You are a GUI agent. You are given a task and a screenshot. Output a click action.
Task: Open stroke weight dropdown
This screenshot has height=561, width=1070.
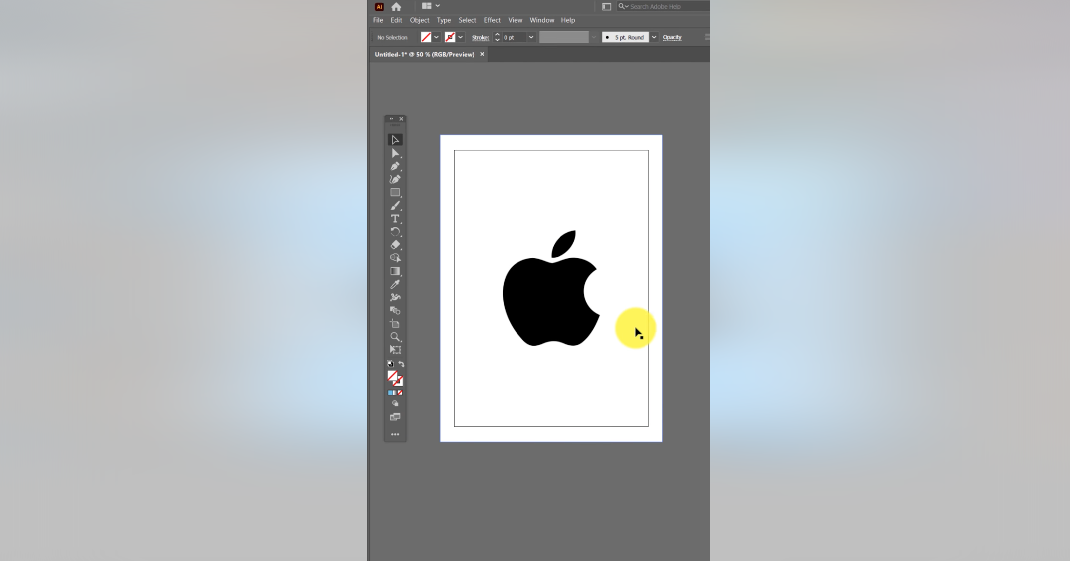tap(531, 37)
